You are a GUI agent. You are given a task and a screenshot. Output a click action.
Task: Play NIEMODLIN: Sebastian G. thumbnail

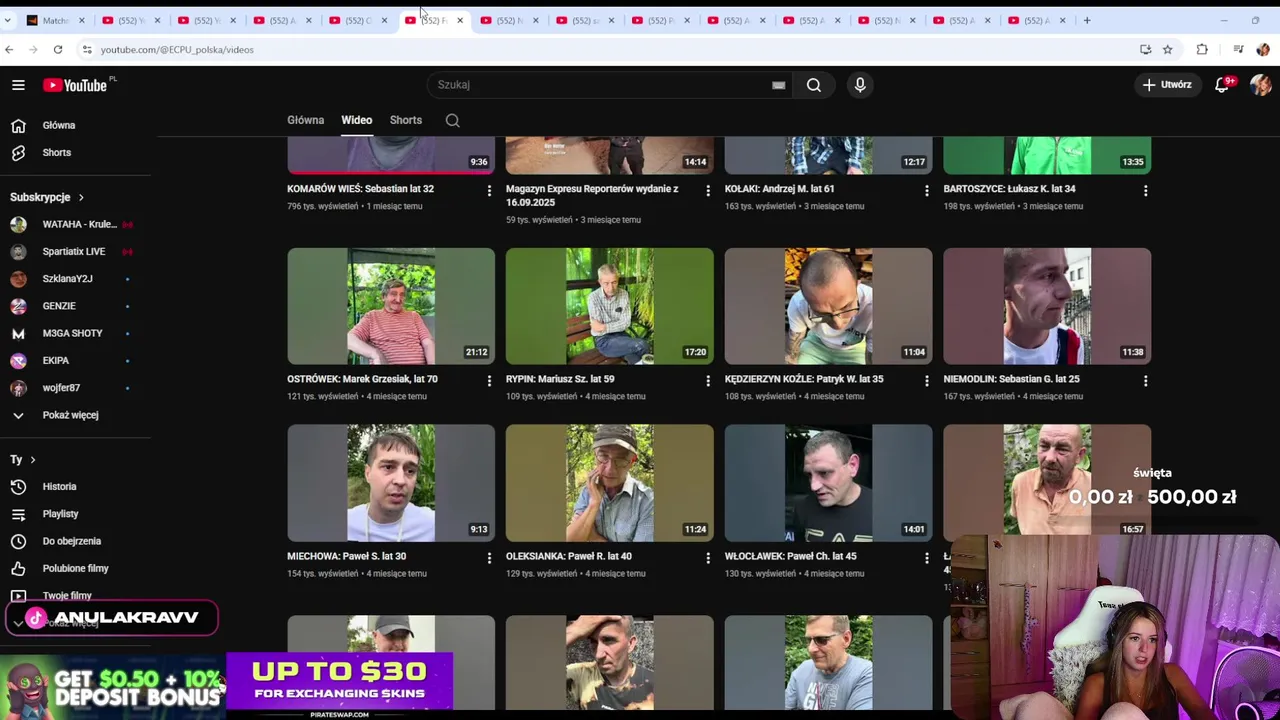coord(1047,306)
